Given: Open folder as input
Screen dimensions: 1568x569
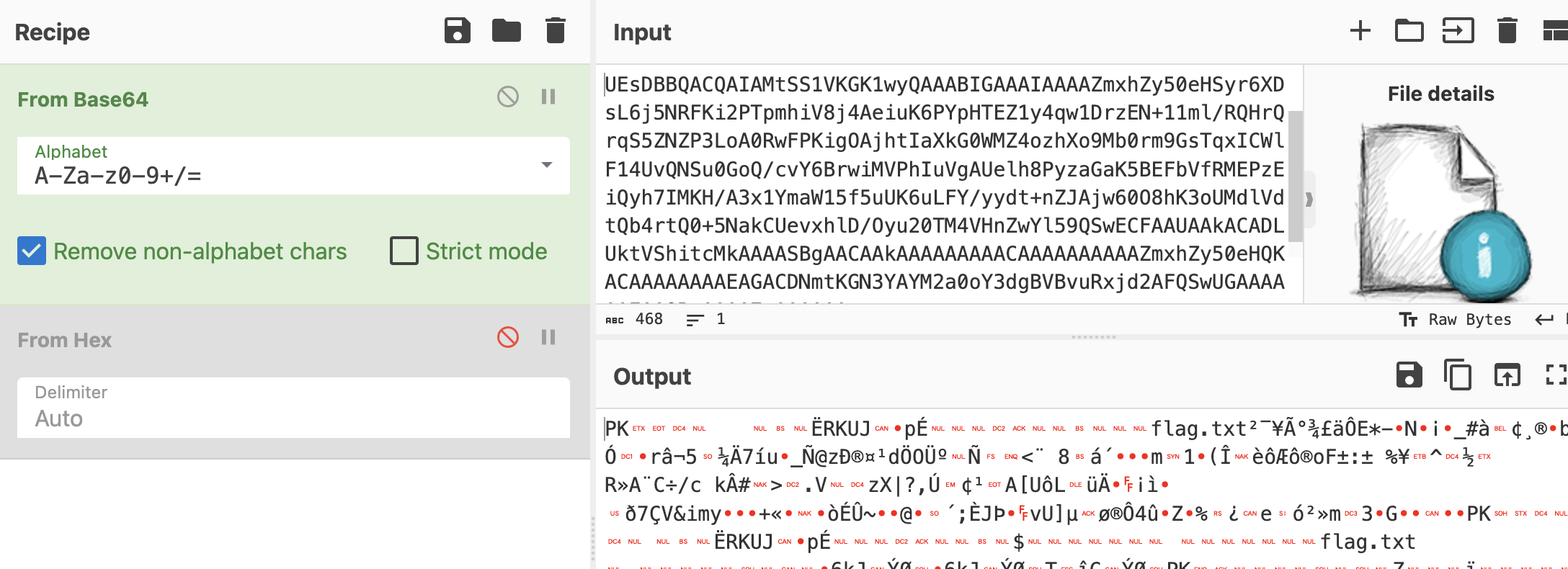Looking at the screenshot, I should point(1409,31).
